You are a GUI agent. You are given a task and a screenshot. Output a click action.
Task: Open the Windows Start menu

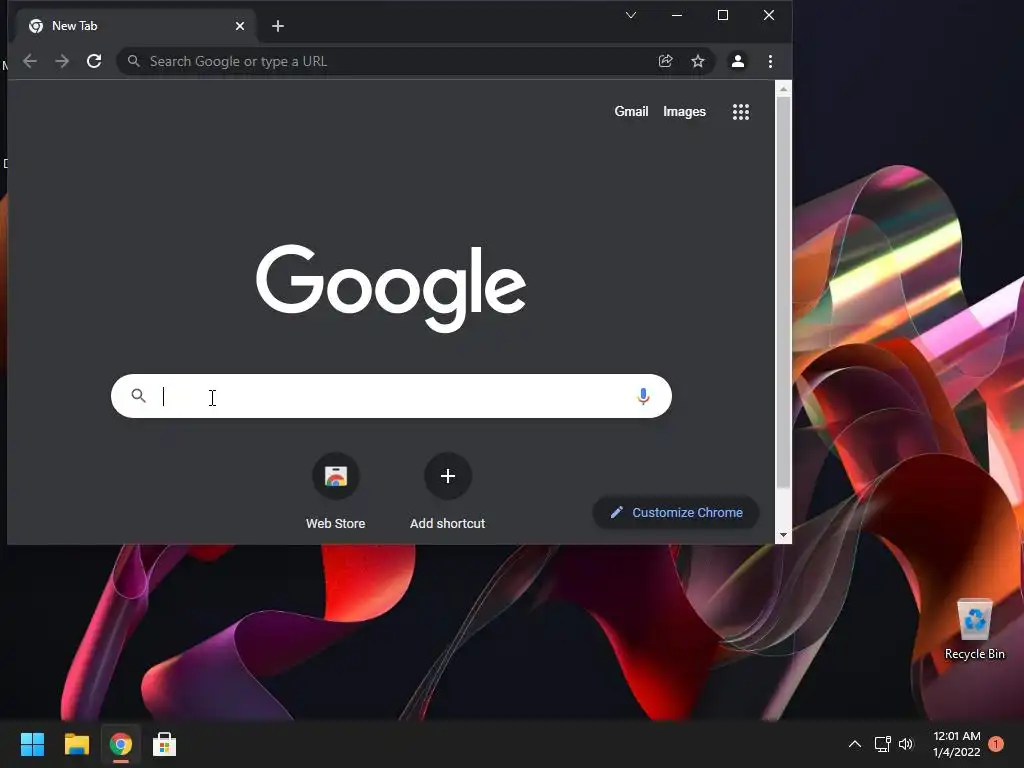coord(32,744)
